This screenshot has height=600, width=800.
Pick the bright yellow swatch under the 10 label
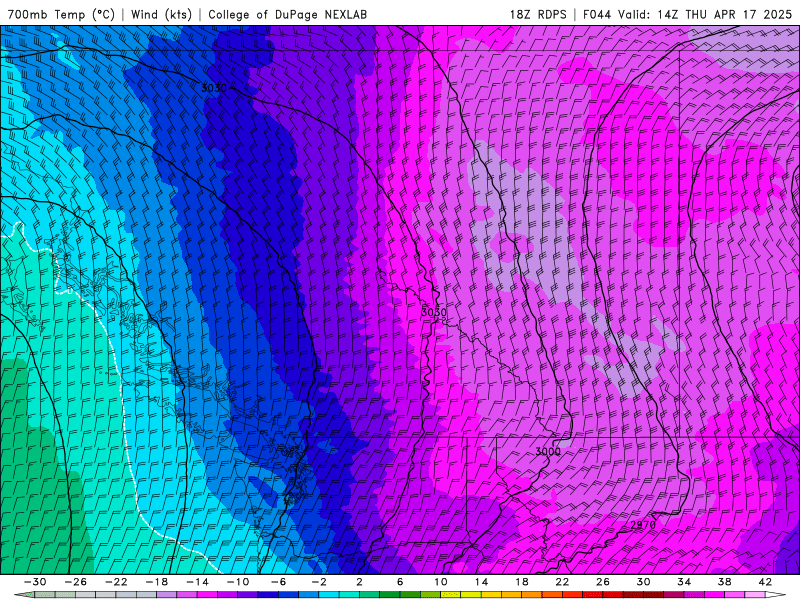(451, 595)
